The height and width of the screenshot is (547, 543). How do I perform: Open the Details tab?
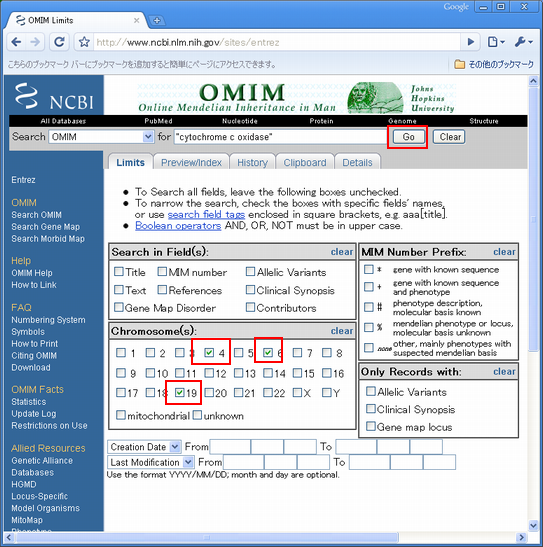pos(357,163)
